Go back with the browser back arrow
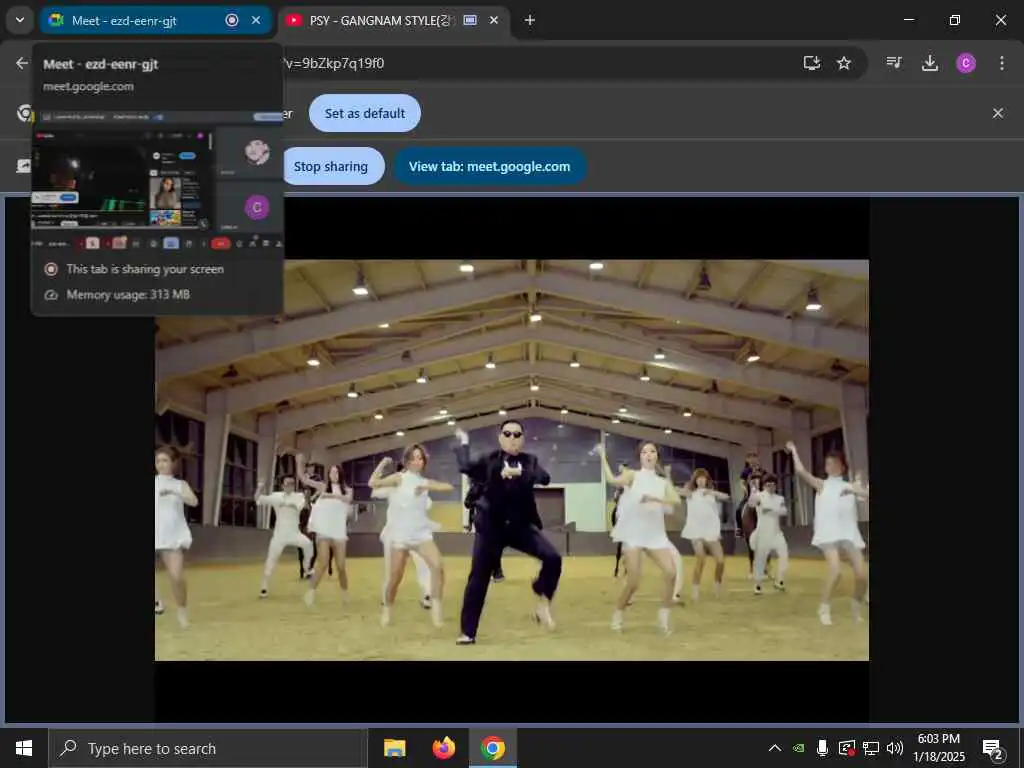The width and height of the screenshot is (1024, 768). pyautogui.click(x=22, y=63)
